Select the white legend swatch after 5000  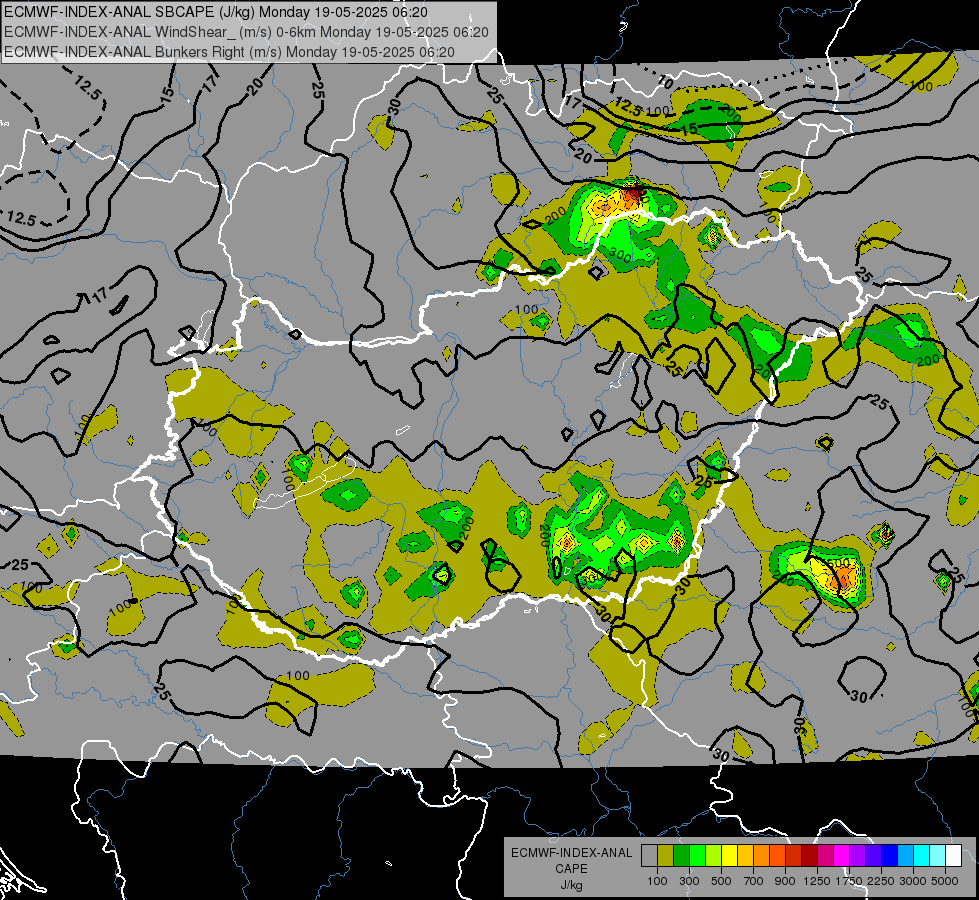click(954, 856)
